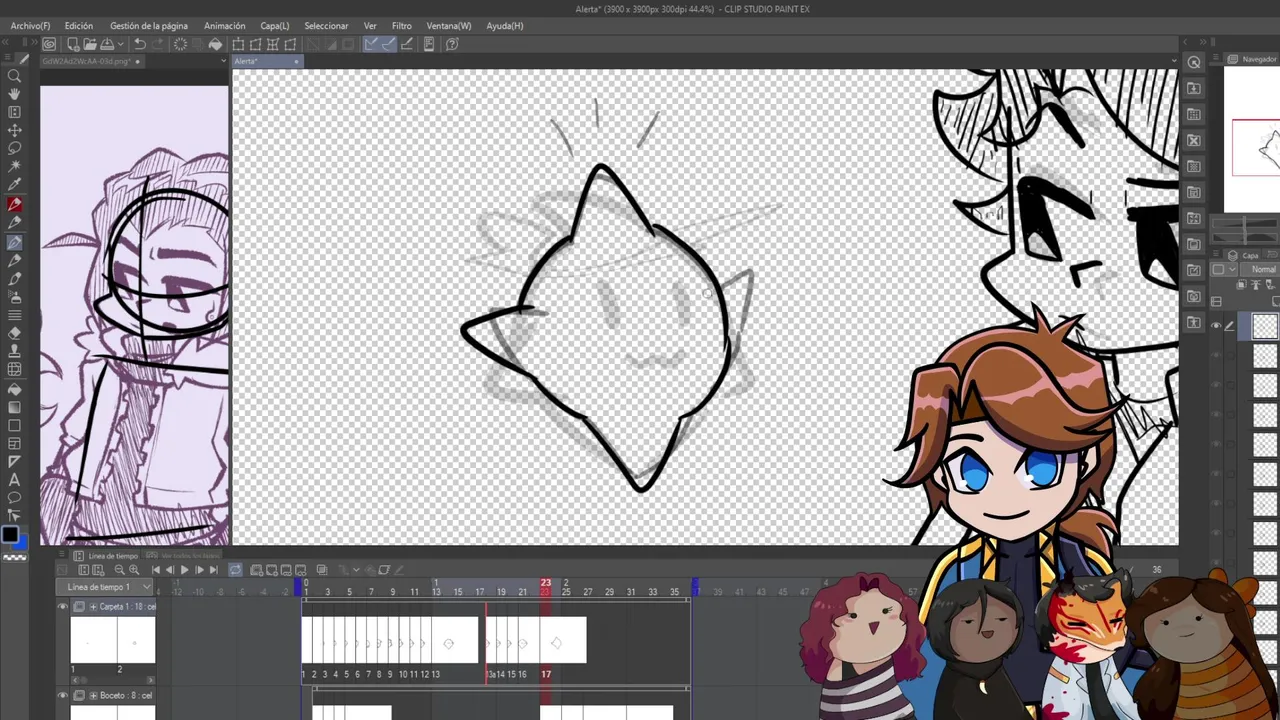The height and width of the screenshot is (720, 1280).
Task: Step to the next frame
Action: (198, 570)
